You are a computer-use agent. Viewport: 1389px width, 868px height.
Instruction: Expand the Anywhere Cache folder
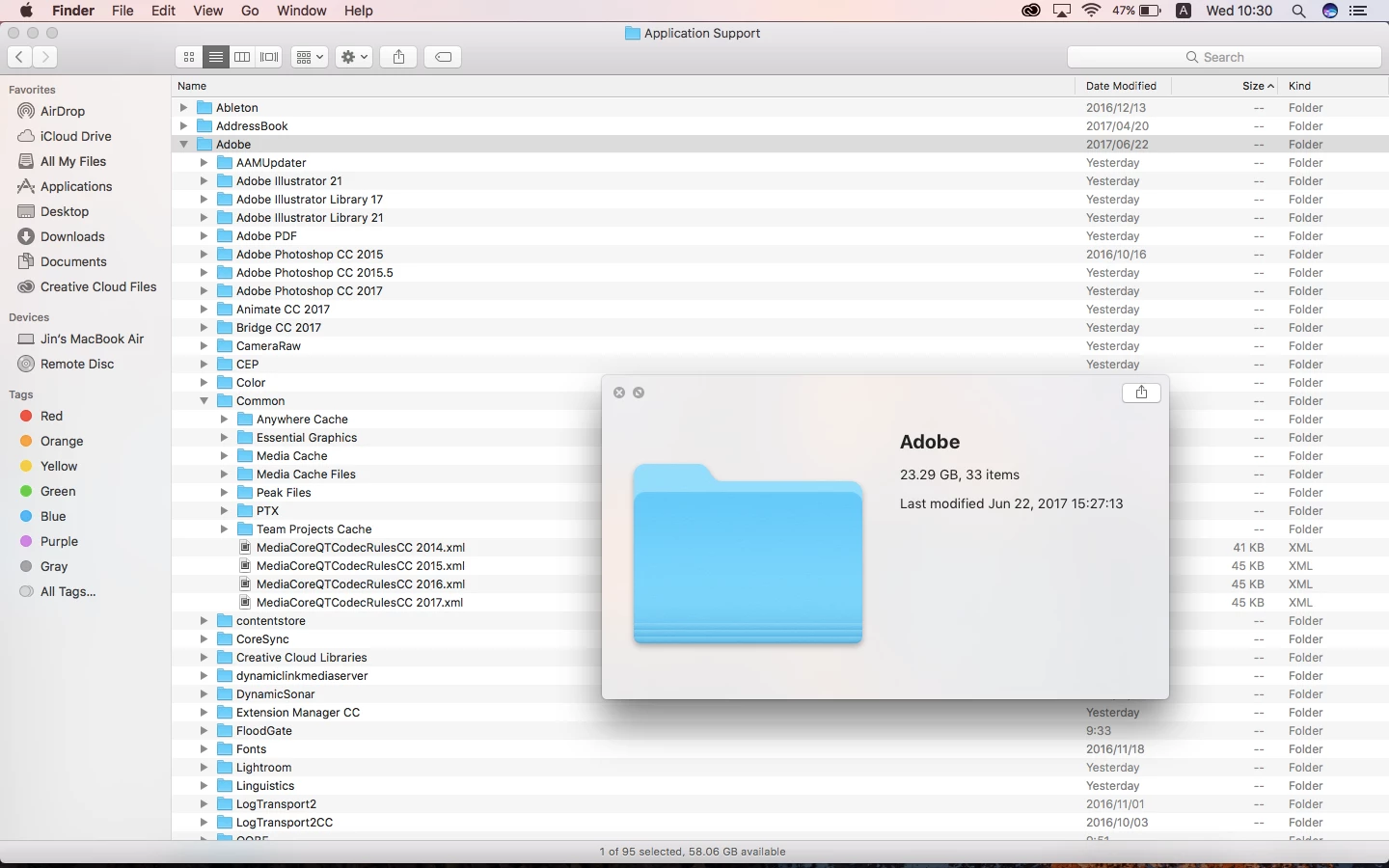(224, 420)
